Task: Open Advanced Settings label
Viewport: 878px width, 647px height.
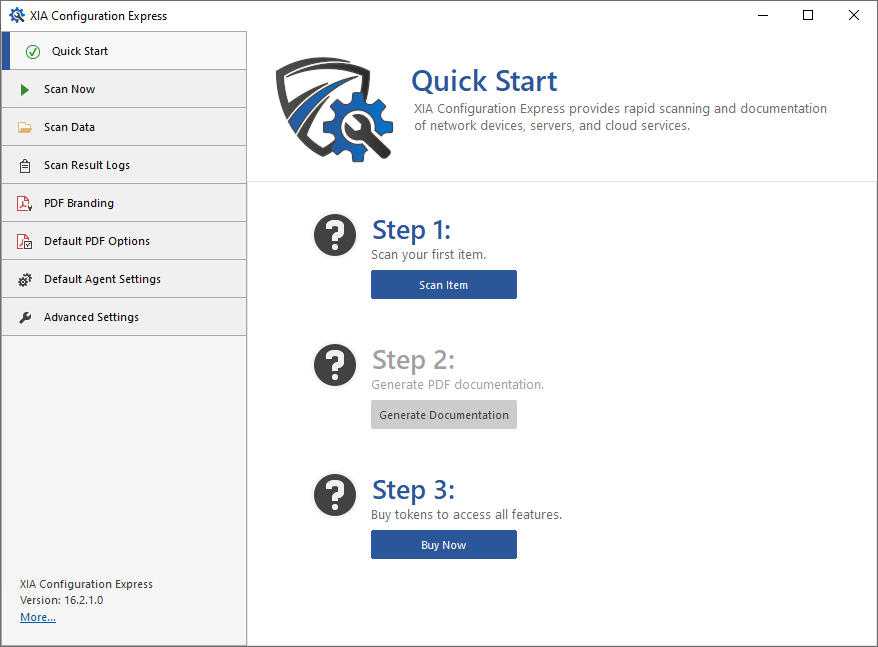Action: coord(91,317)
